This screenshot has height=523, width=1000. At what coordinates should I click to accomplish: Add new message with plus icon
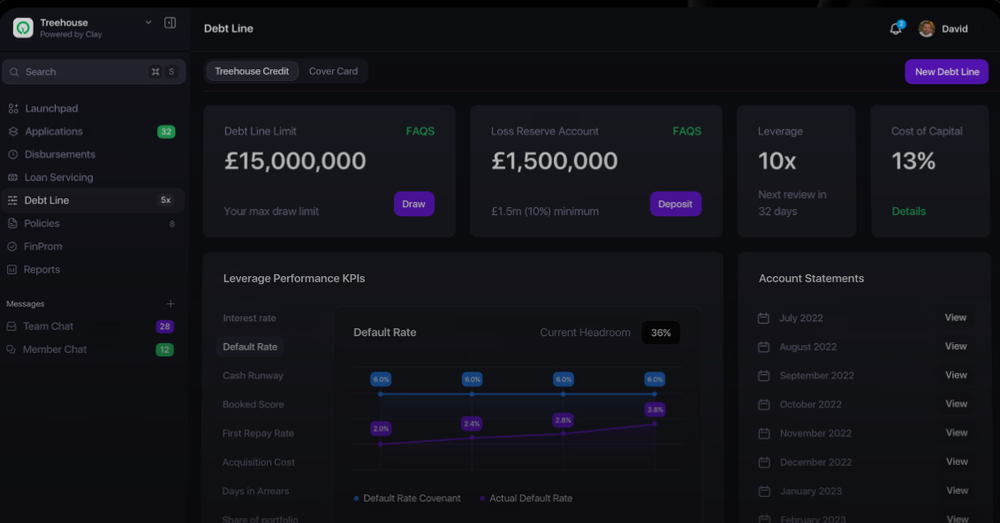(x=170, y=304)
